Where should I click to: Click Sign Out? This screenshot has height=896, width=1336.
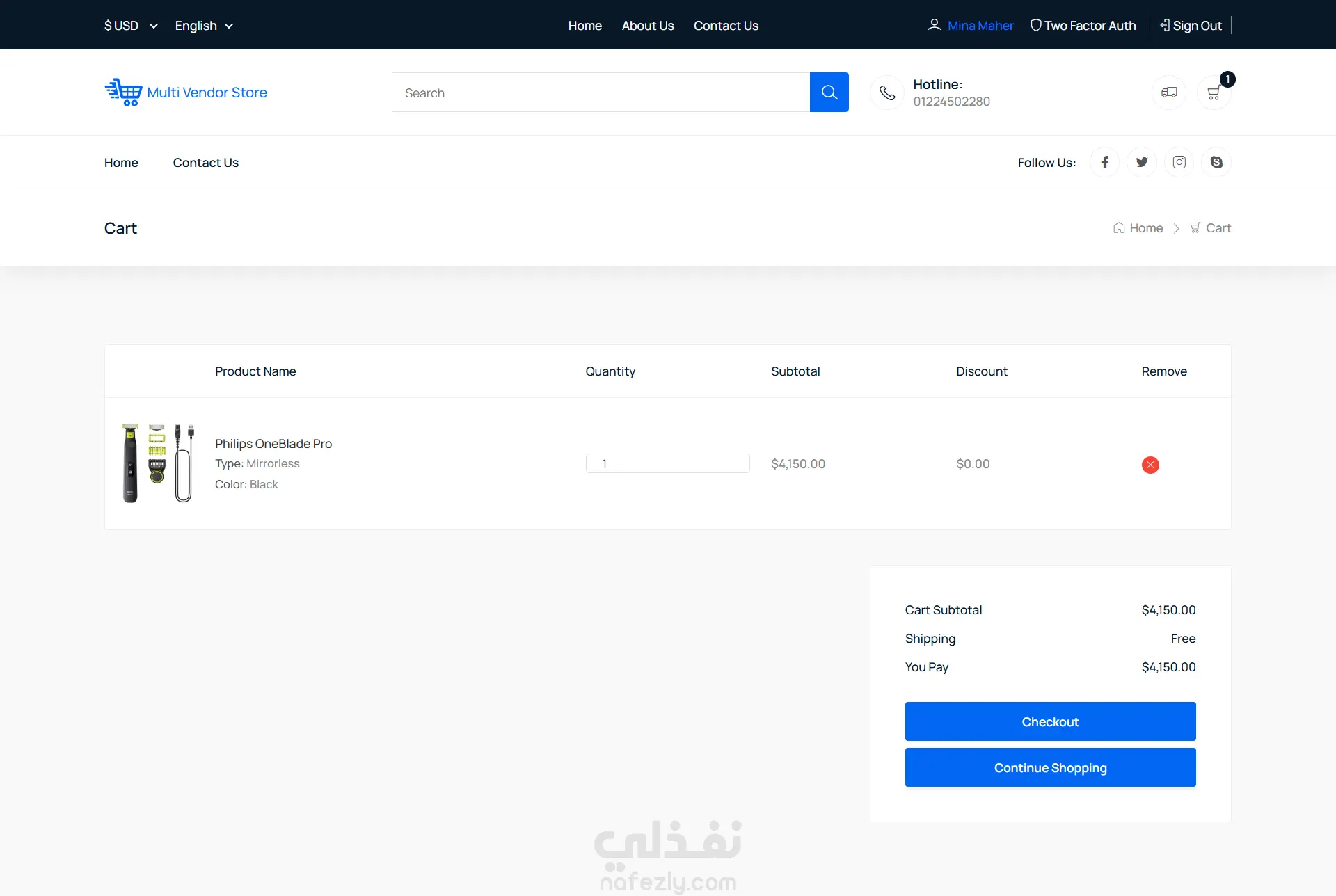tap(1191, 26)
